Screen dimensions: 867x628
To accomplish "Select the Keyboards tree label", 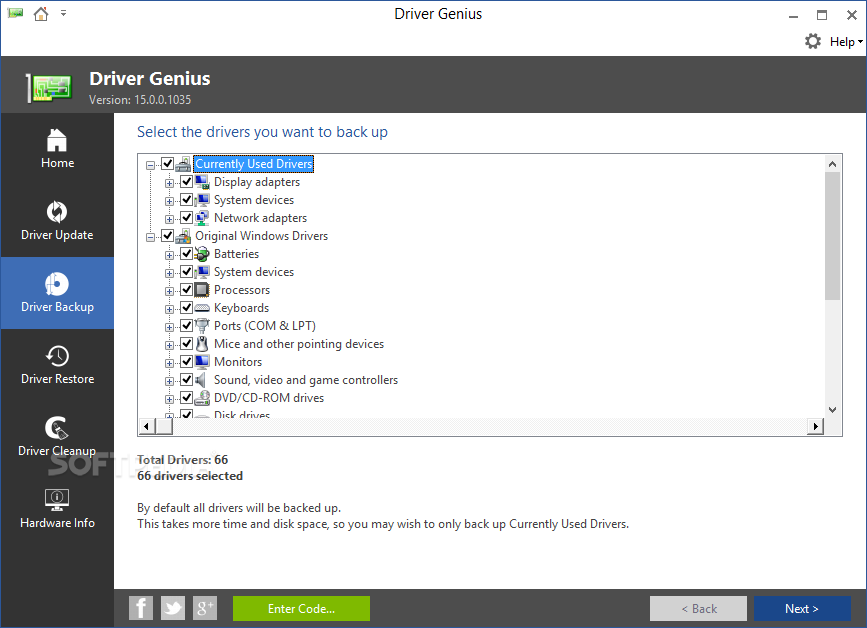I will [241, 308].
